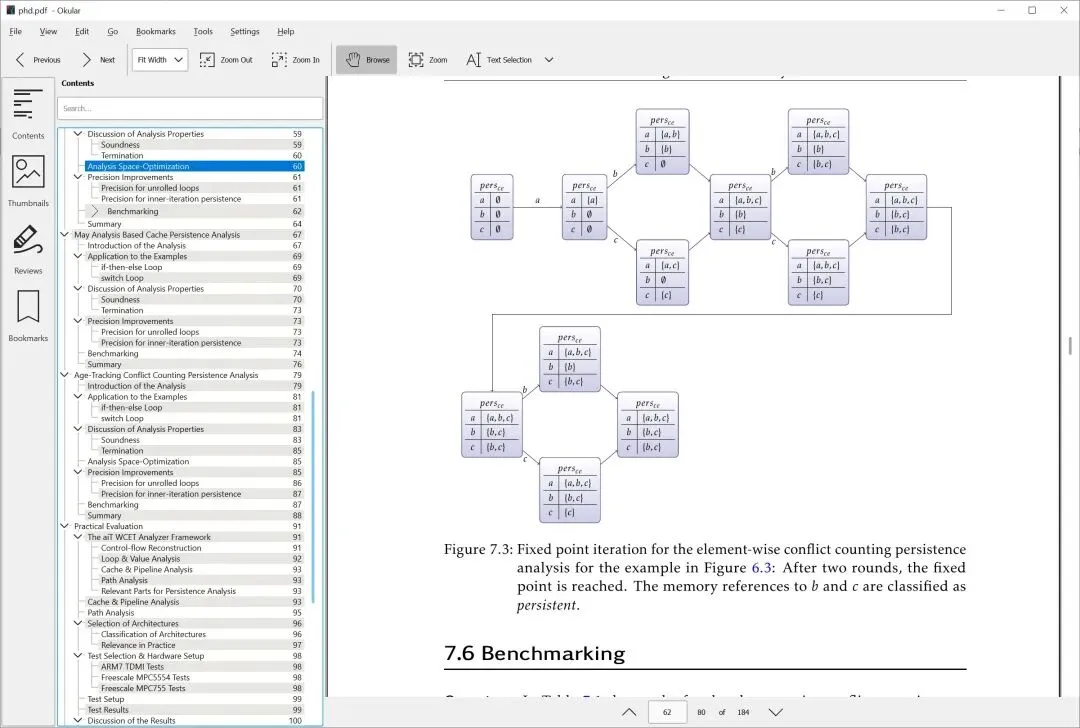Image resolution: width=1080 pixels, height=728 pixels.
Task: Click the contents Search field
Action: 190,108
